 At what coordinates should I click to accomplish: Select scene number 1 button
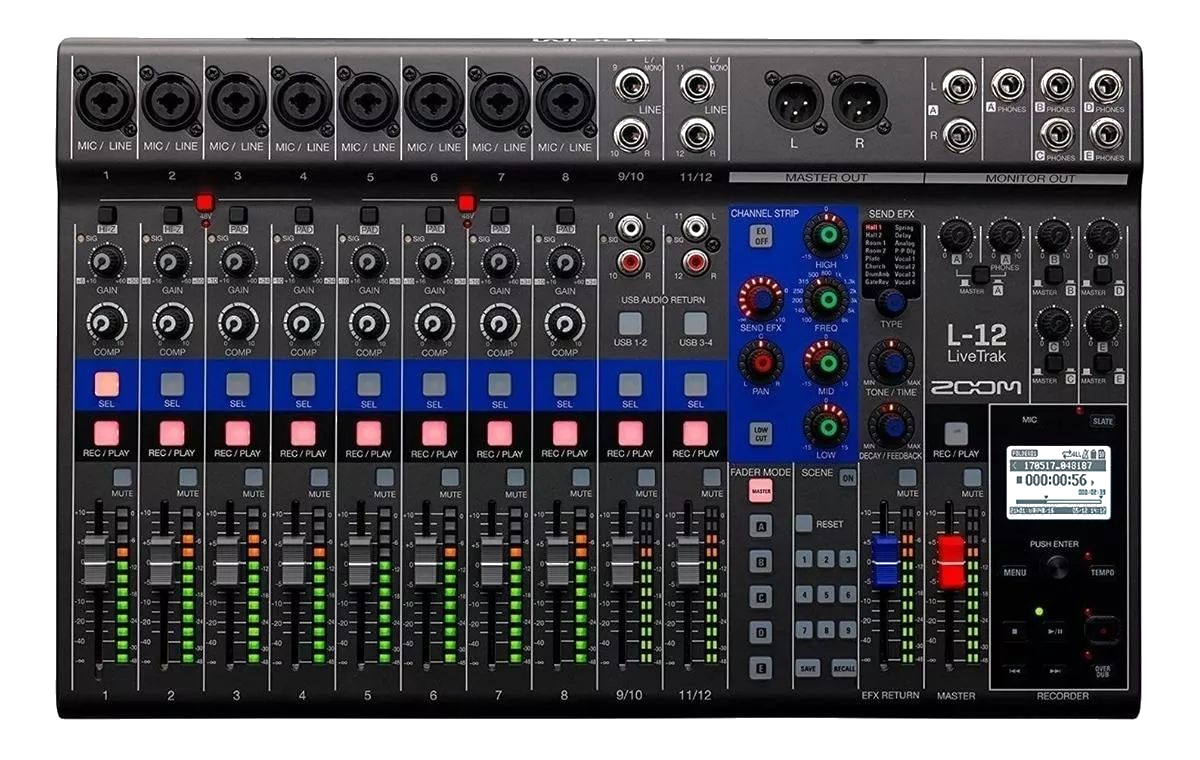806,558
